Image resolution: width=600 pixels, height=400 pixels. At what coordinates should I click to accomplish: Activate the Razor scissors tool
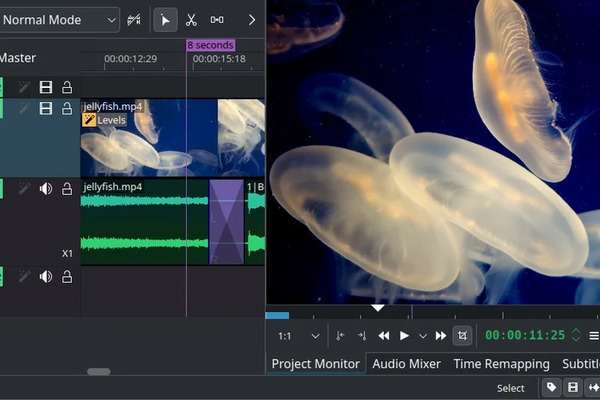tap(191, 20)
